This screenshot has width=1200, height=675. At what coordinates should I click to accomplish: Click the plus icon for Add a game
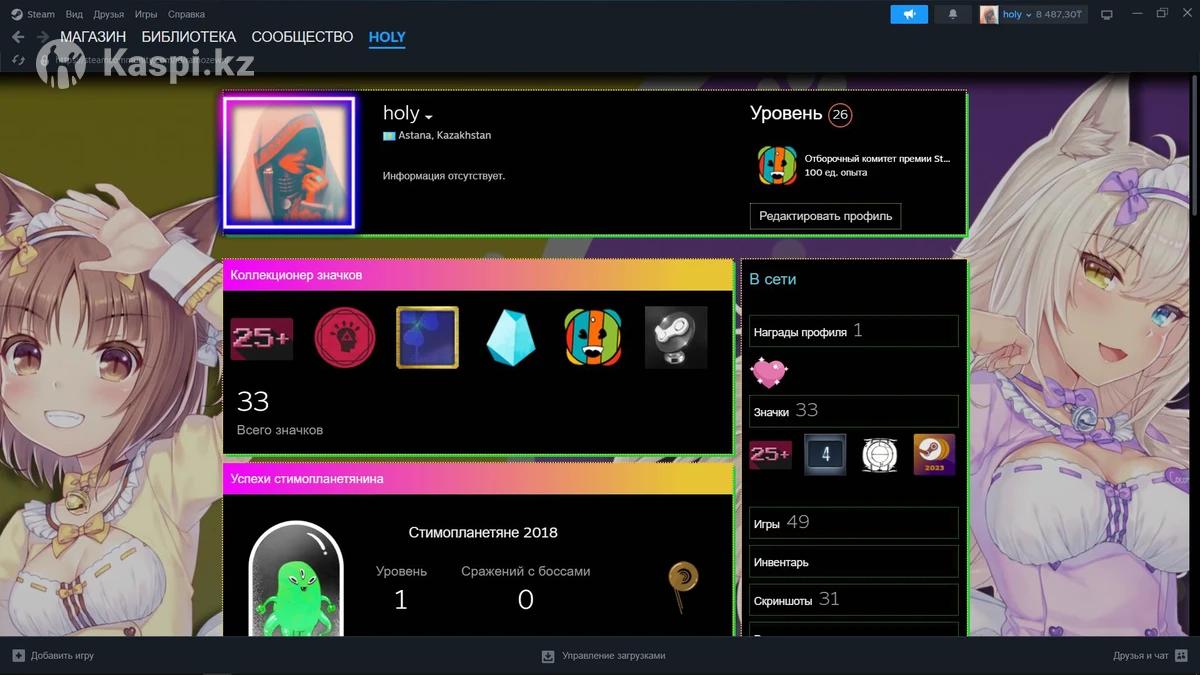pyautogui.click(x=18, y=656)
